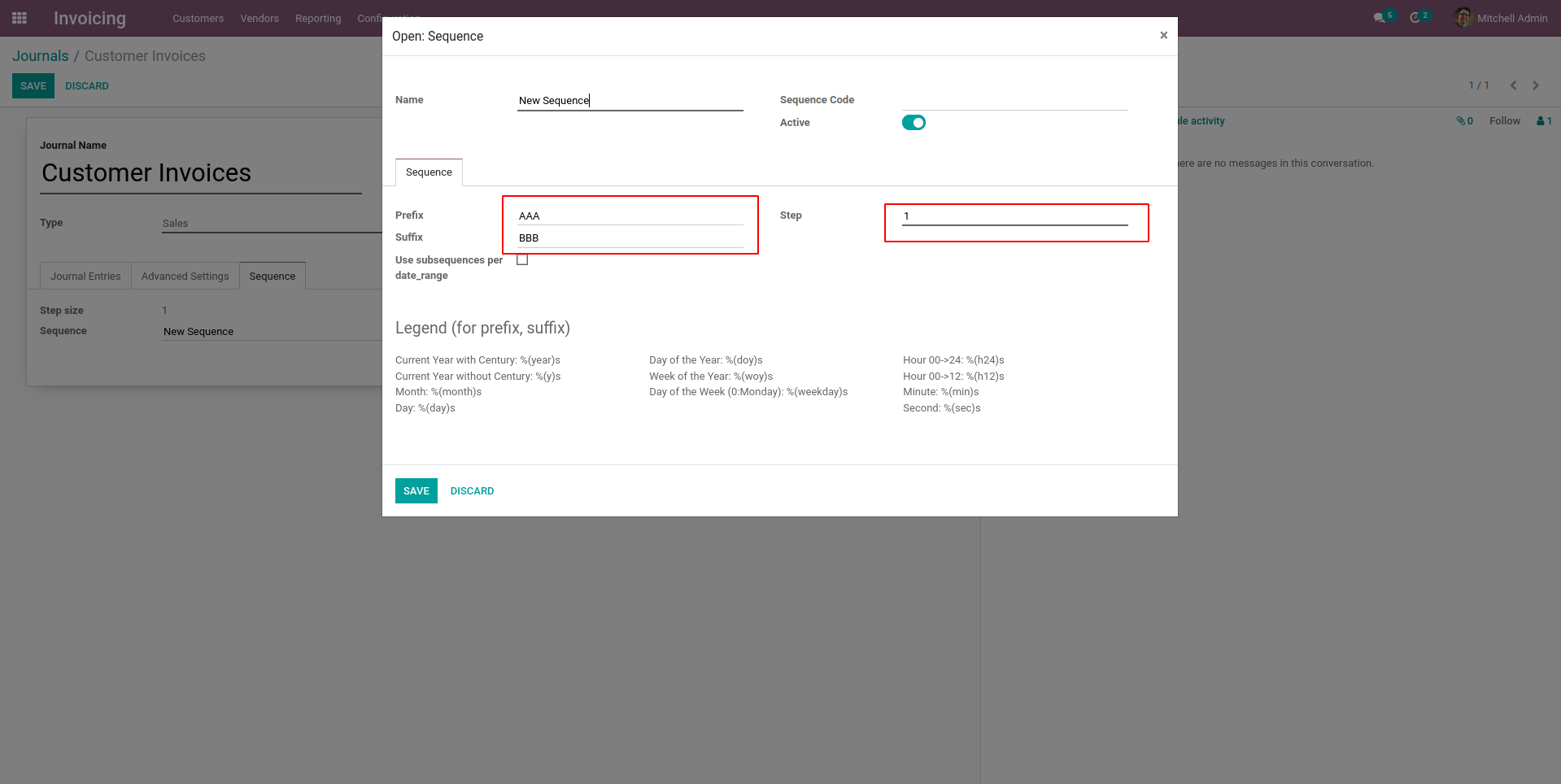Click the Follow button
This screenshot has width=1561, height=784.
1505,121
